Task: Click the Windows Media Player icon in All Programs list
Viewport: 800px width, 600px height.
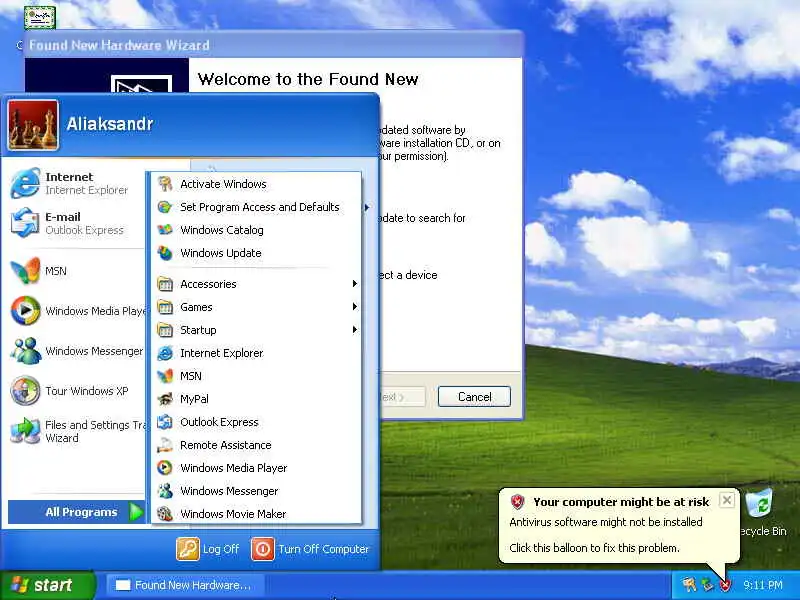Action: (165, 468)
